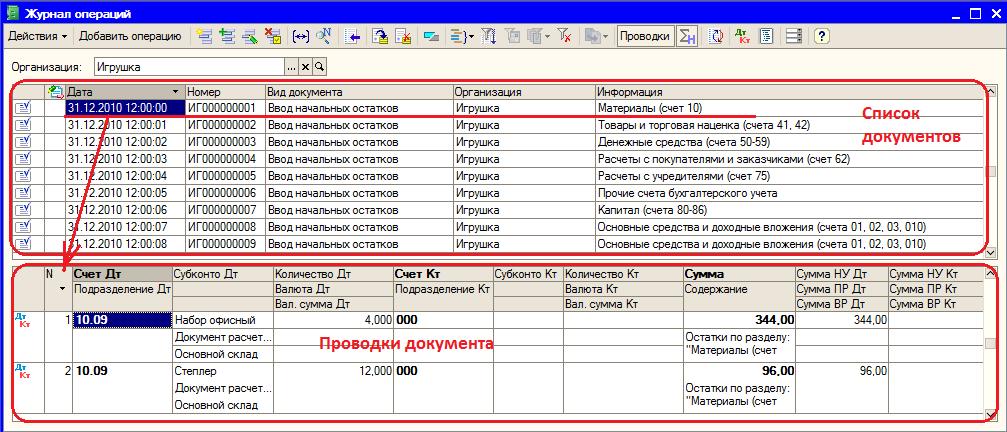
Task: Select the quantity cell 12,000
Action: point(333,371)
